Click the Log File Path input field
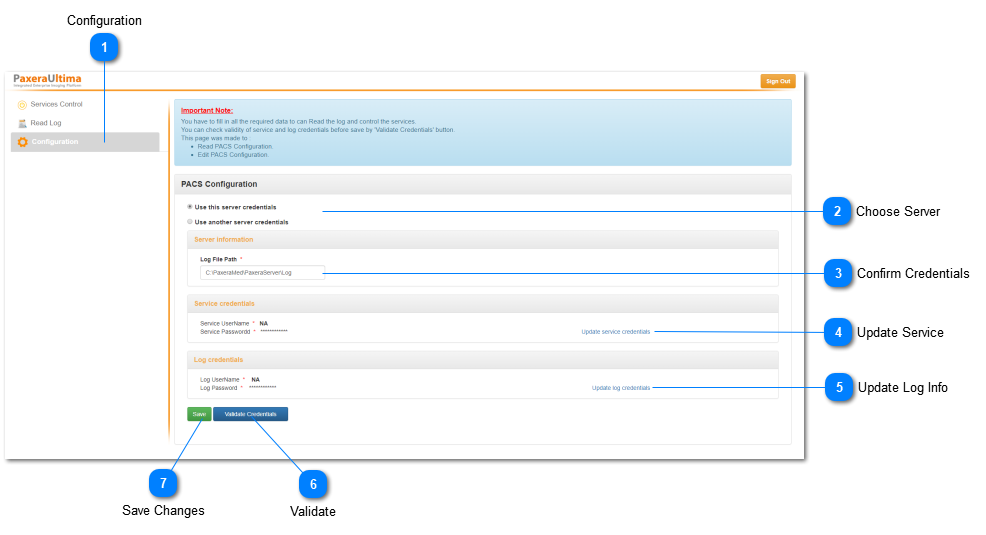This screenshot has width=986, height=535. pos(262,272)
